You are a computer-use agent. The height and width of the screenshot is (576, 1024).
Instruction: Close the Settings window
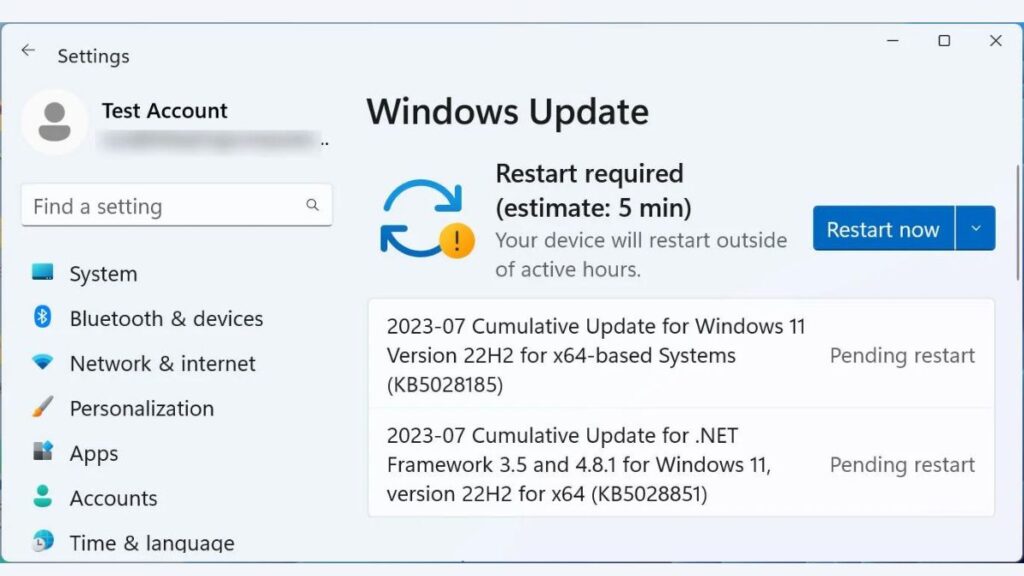point(995,40)
